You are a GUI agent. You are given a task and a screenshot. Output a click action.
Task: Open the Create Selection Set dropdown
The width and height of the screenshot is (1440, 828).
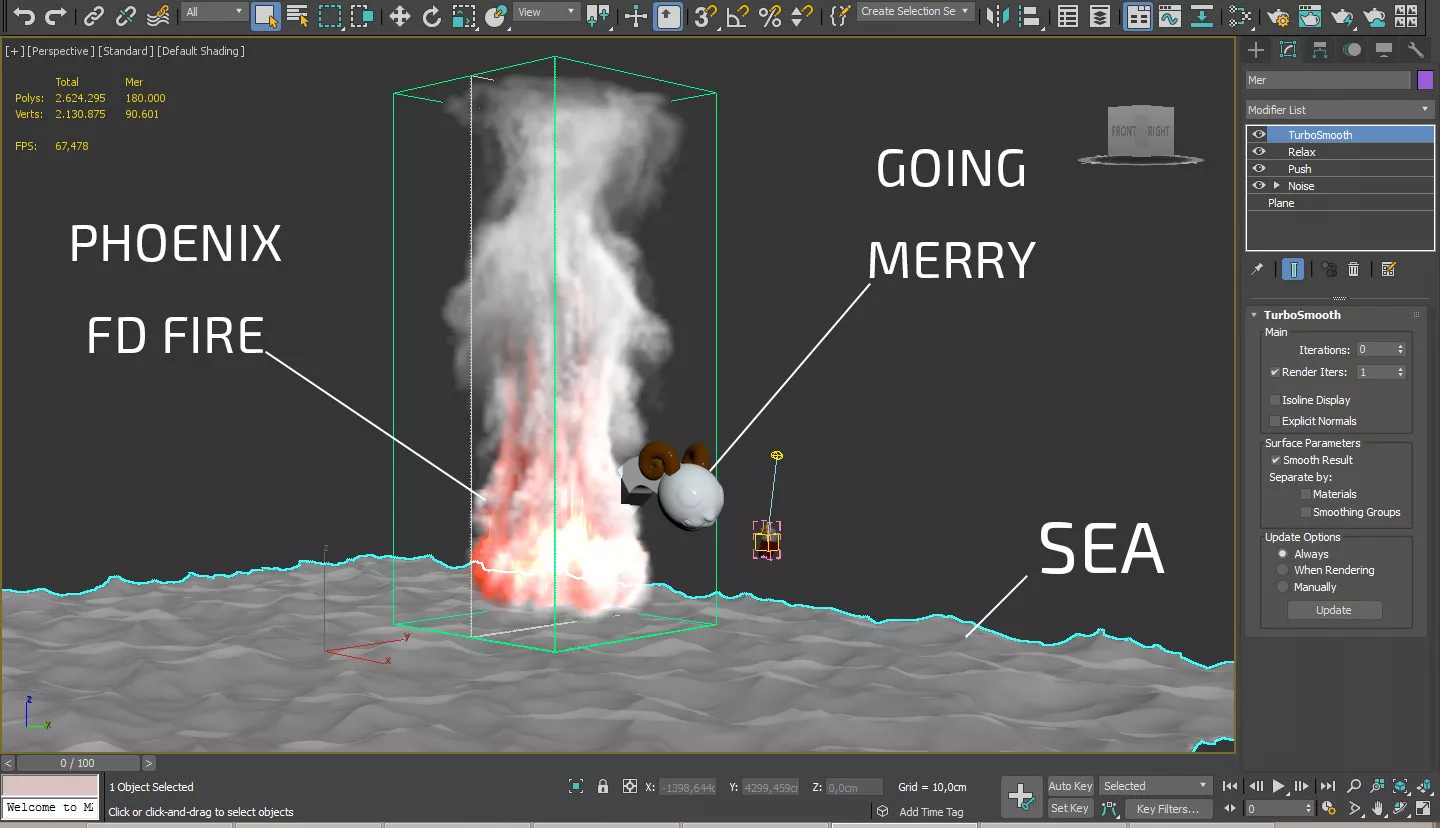[915, 12]
